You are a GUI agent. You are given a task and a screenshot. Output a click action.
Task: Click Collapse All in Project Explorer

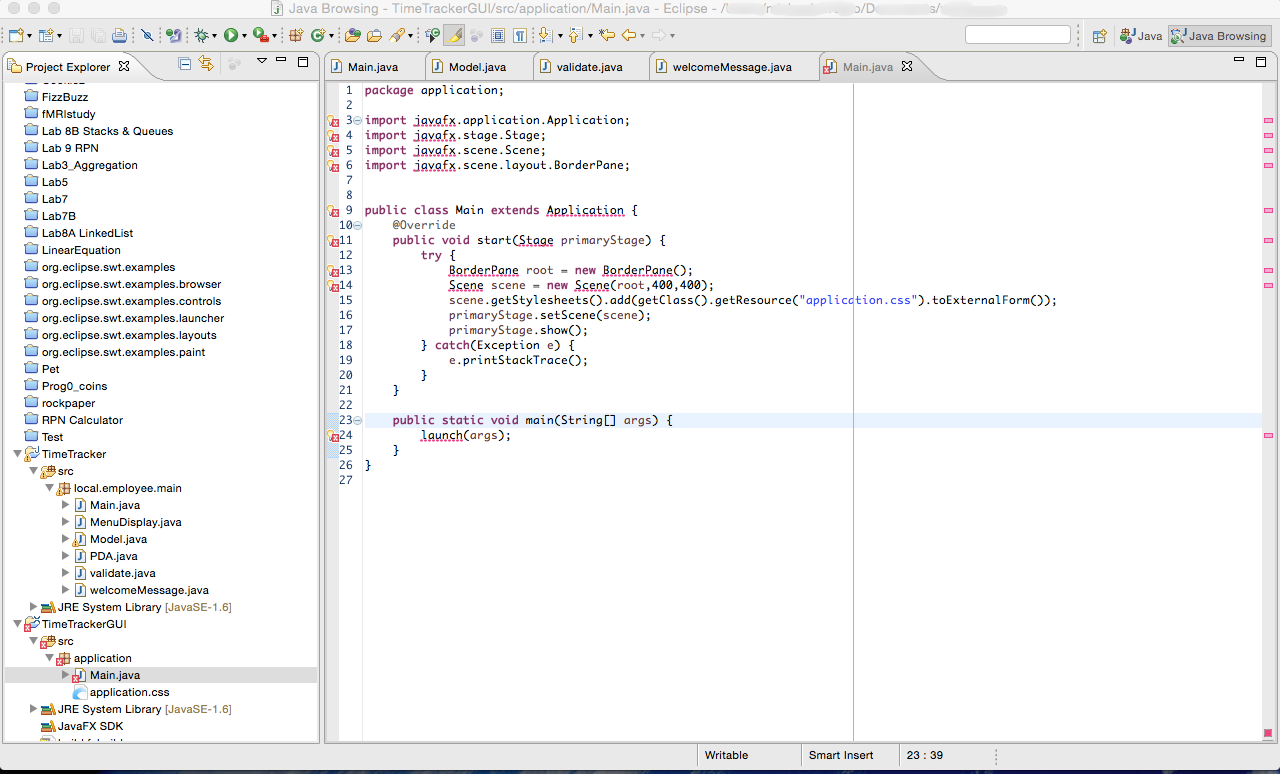(185, 64)
